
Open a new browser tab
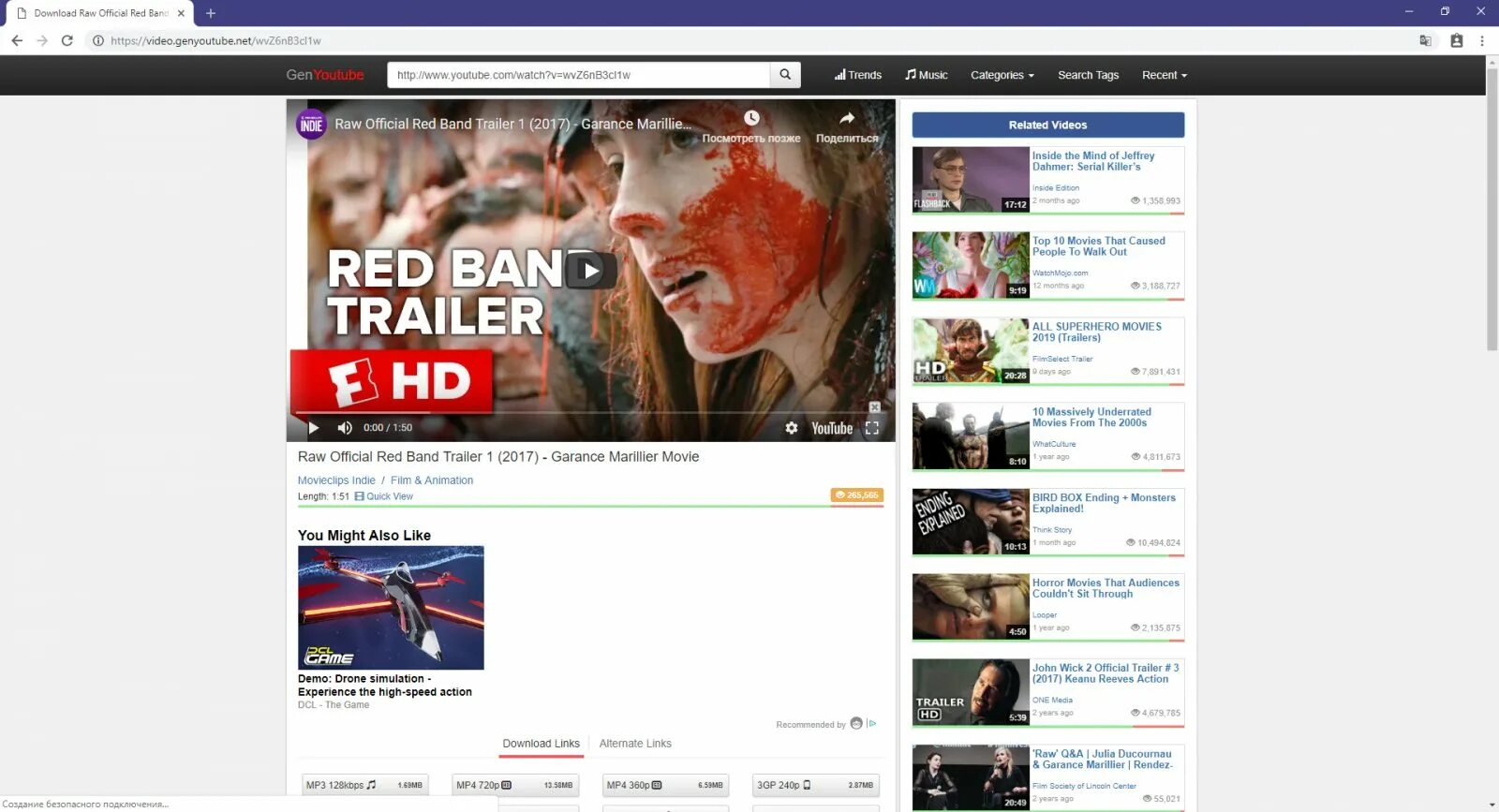point(211,13)
